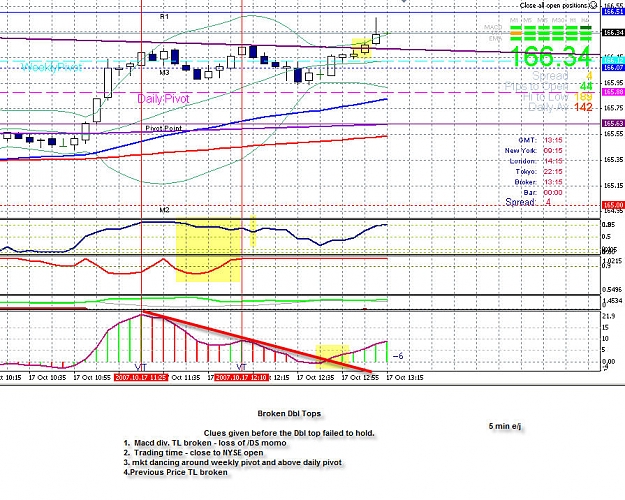Click the Hi to Low value 189
Screen dimensions: 625x500
point(583,97)
